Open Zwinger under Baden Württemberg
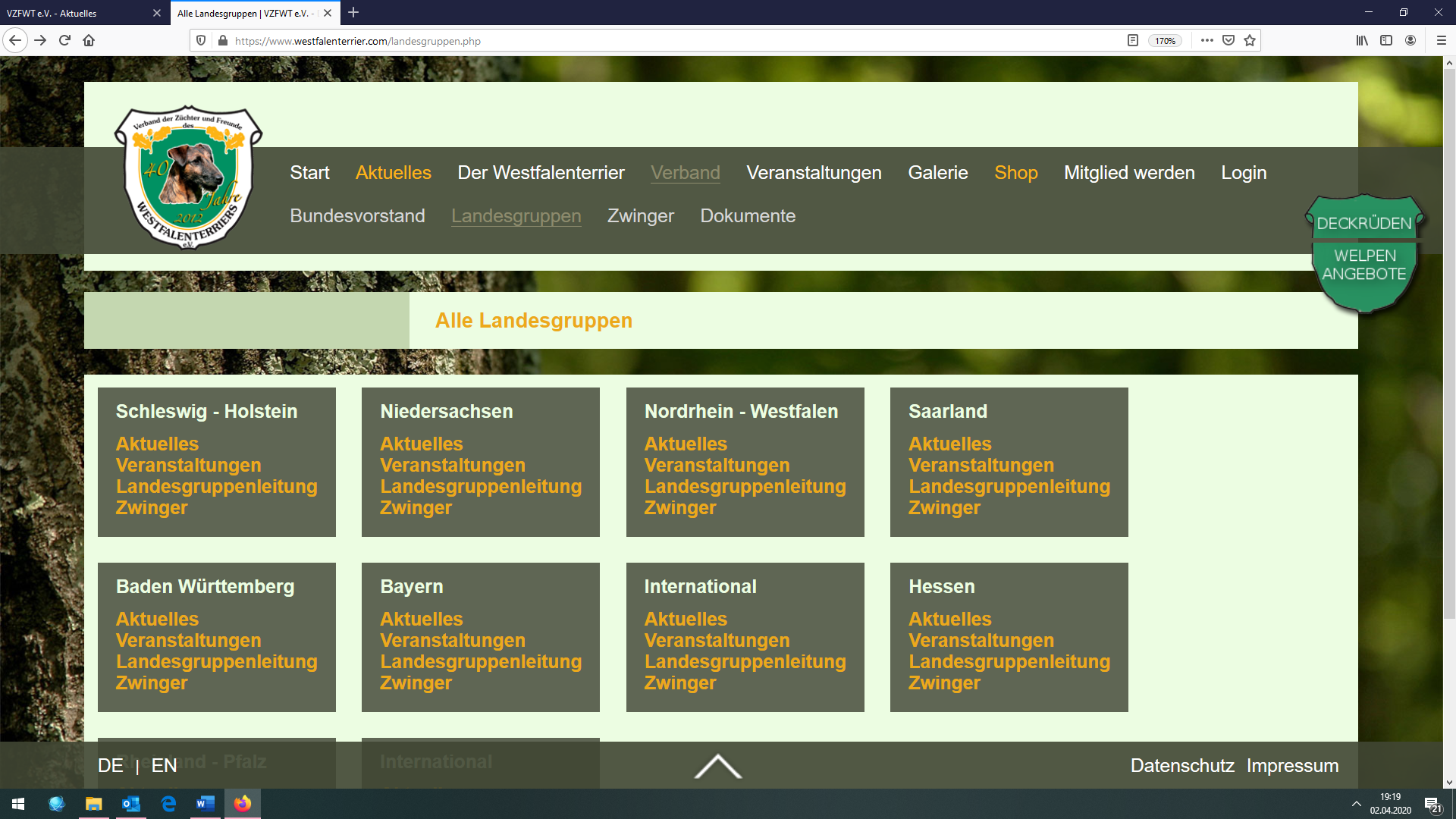Viewport: 1456px width, 819px height. [x=152, y=682]
